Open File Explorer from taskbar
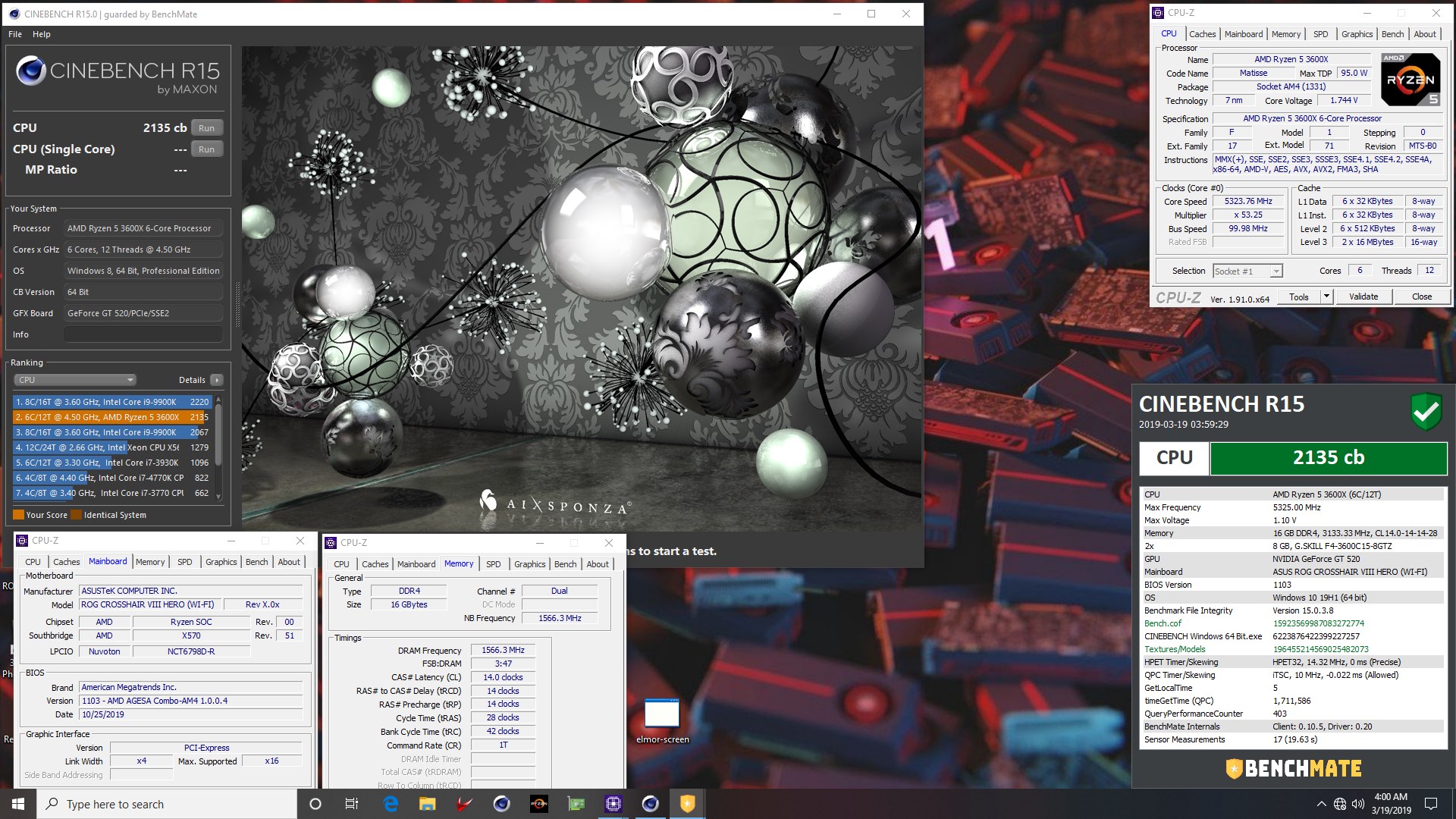 click(428, 804)
